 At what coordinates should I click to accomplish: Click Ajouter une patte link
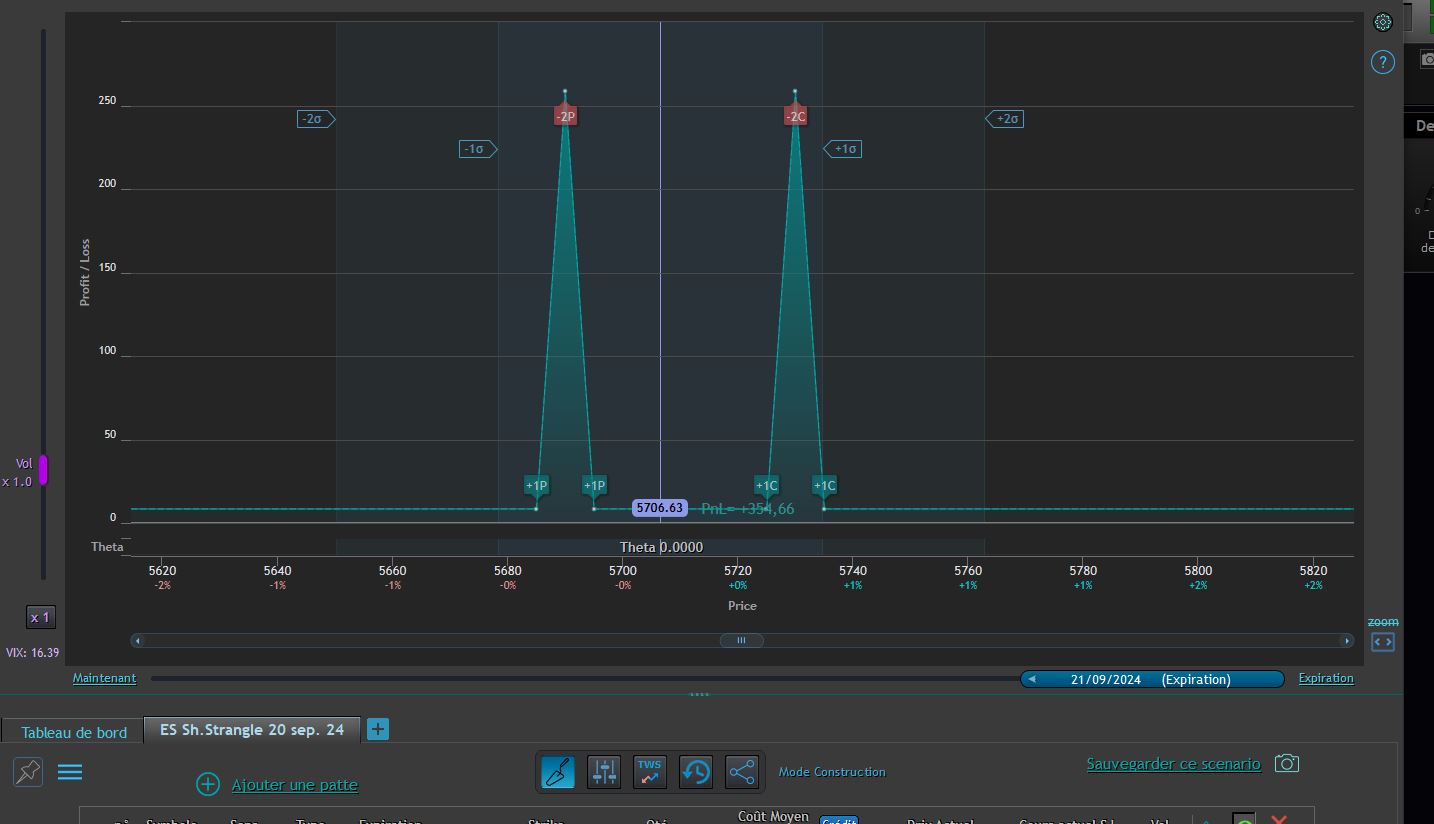click(294, 785)
